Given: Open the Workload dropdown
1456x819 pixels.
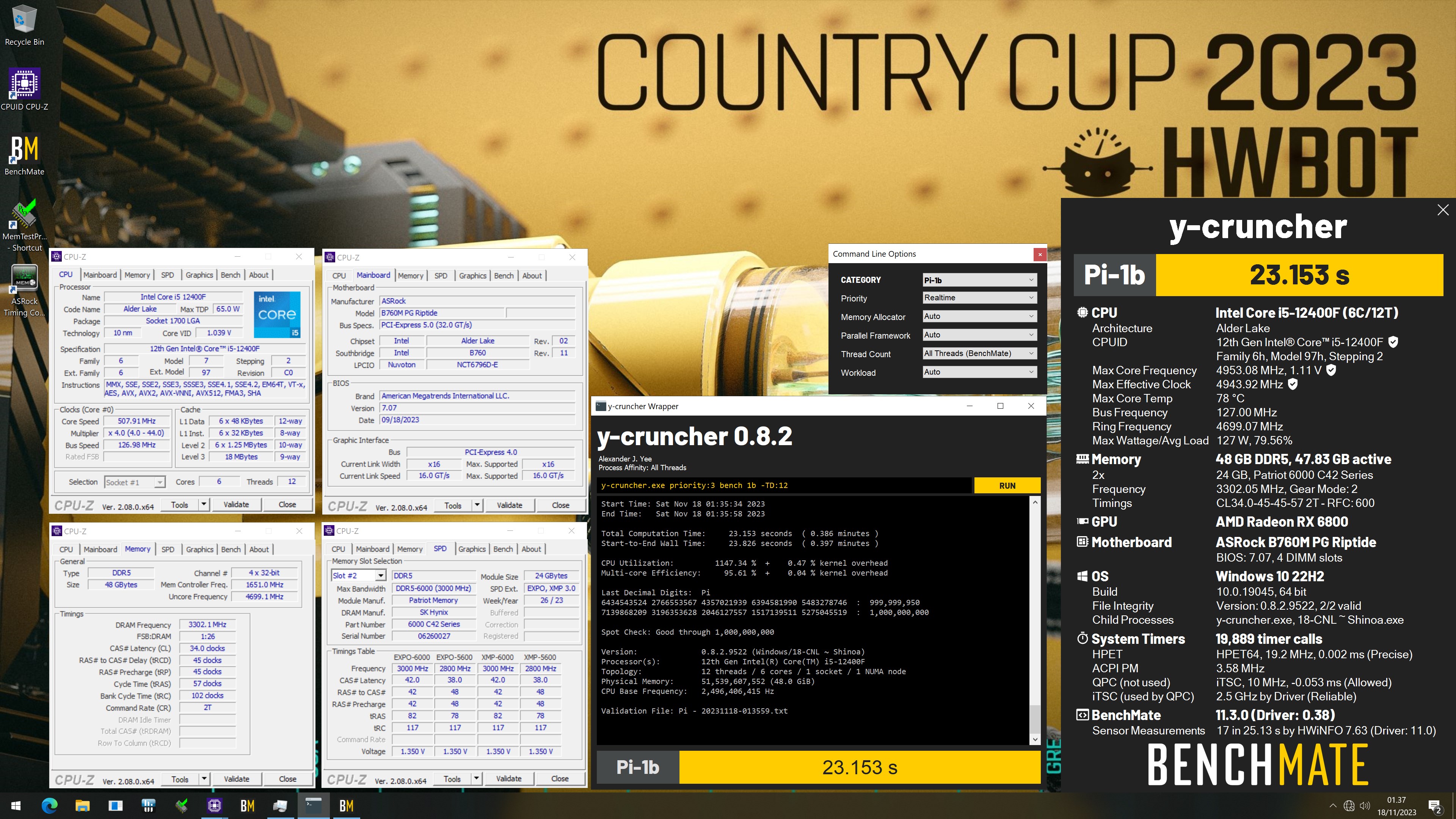Looking at the screenshot, I should pyautogui.click(x=979, y=372).
